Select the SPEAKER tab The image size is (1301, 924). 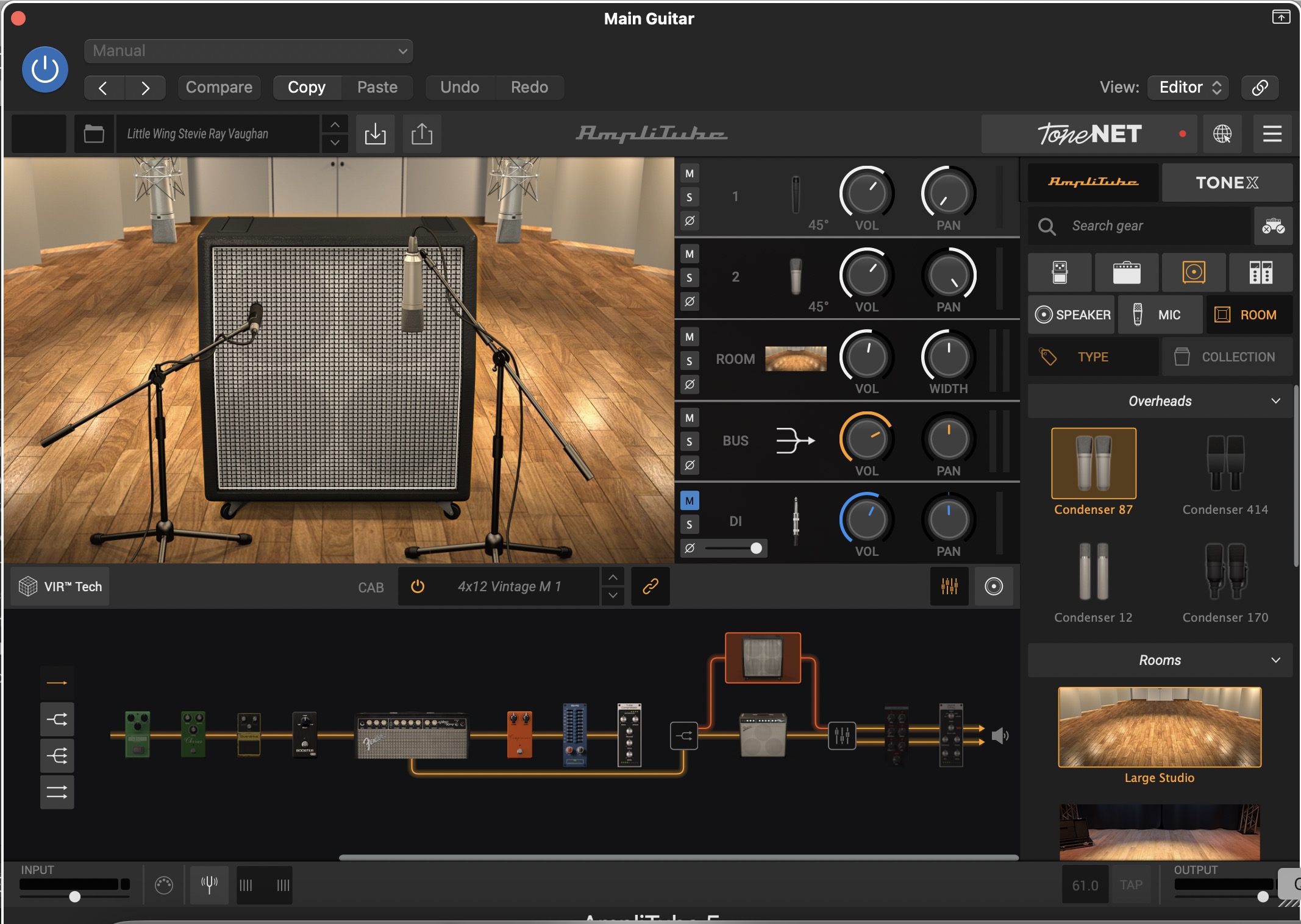(1072, 315)
